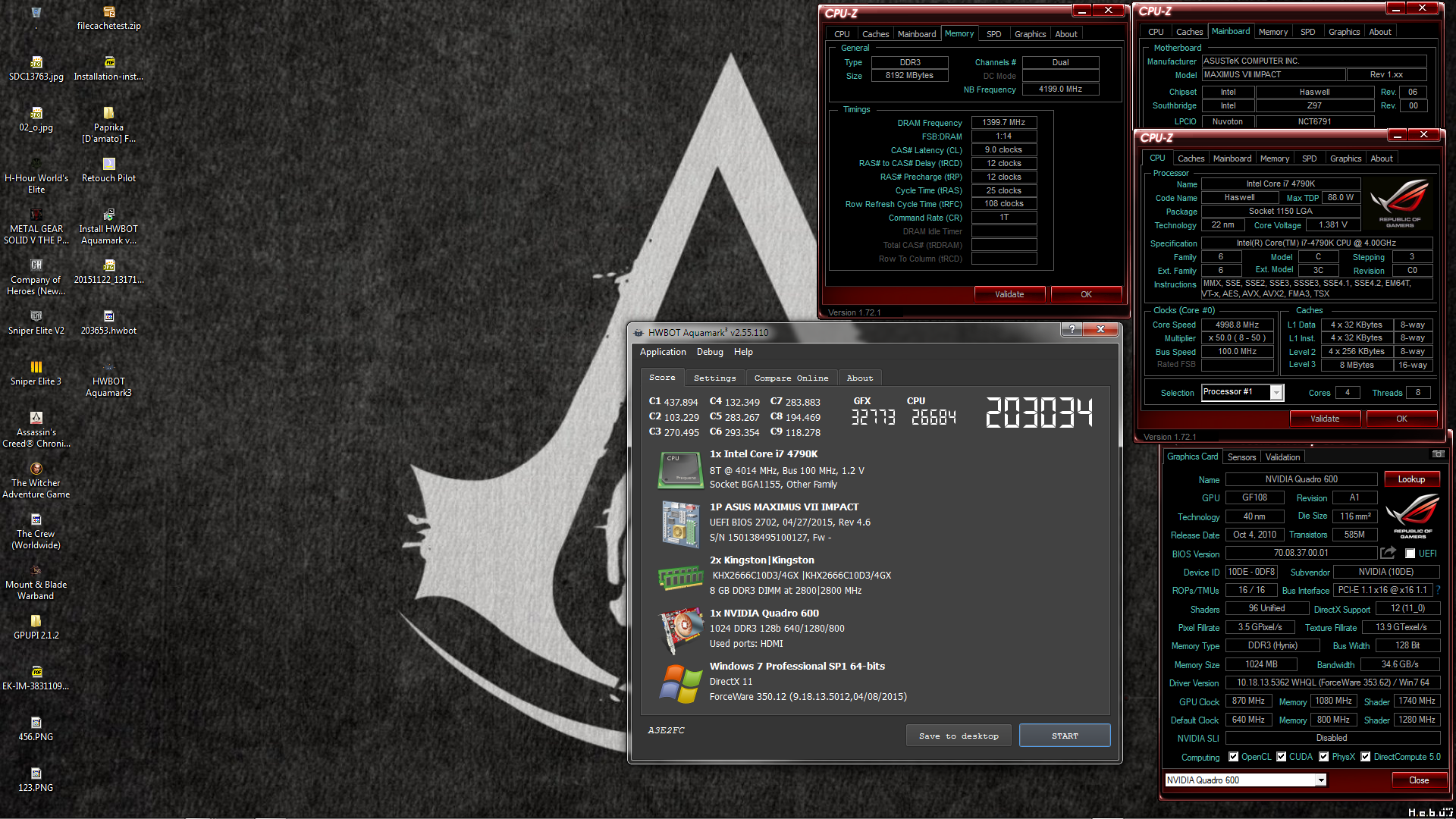
Task: Toggle the OpenCL checkbox
Action: tap(1234, 757)
